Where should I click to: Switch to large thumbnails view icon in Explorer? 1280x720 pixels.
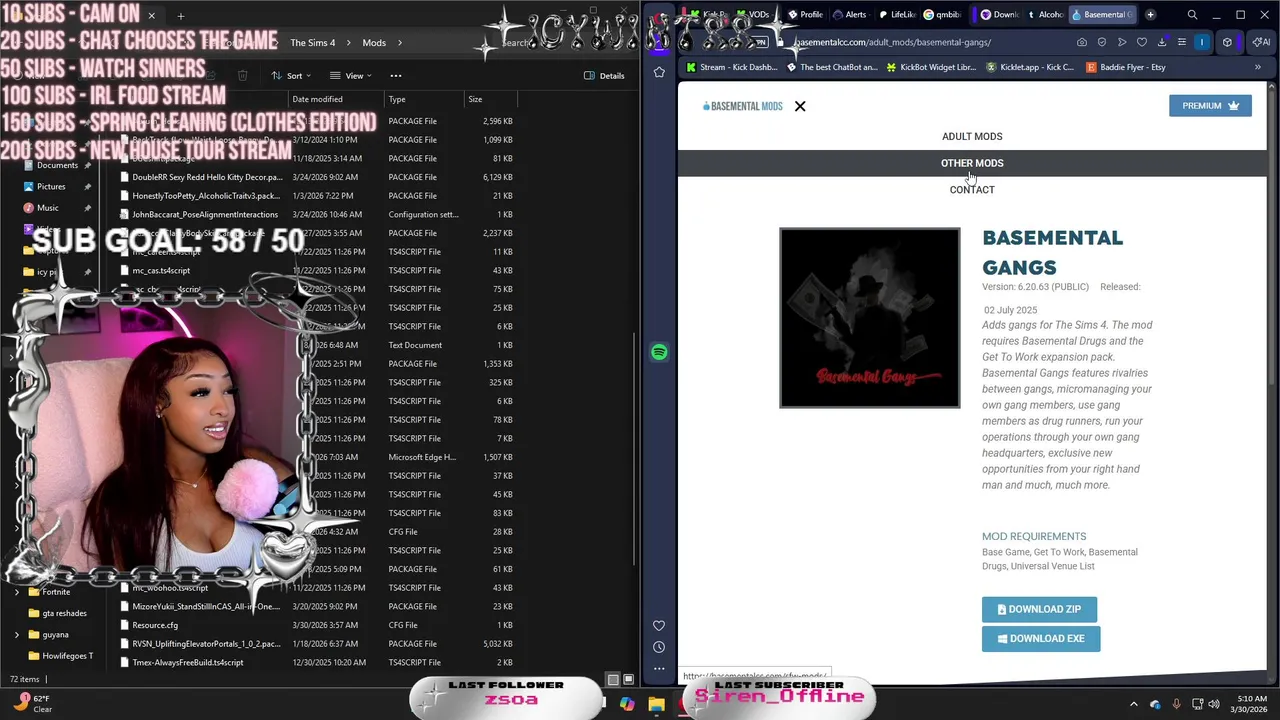point(630,680)
